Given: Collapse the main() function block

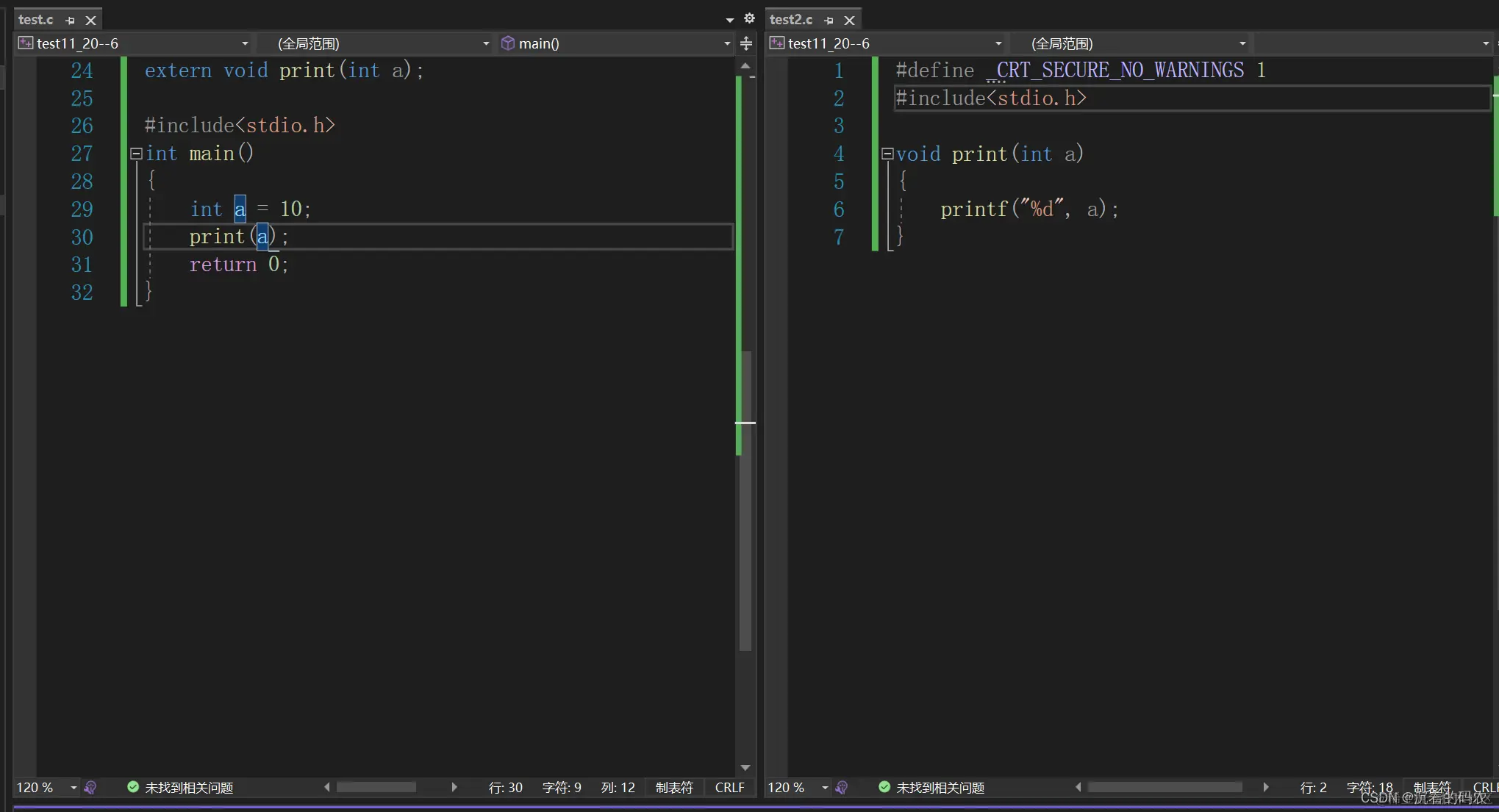Looking at the screenshot, I should point(136,154).
